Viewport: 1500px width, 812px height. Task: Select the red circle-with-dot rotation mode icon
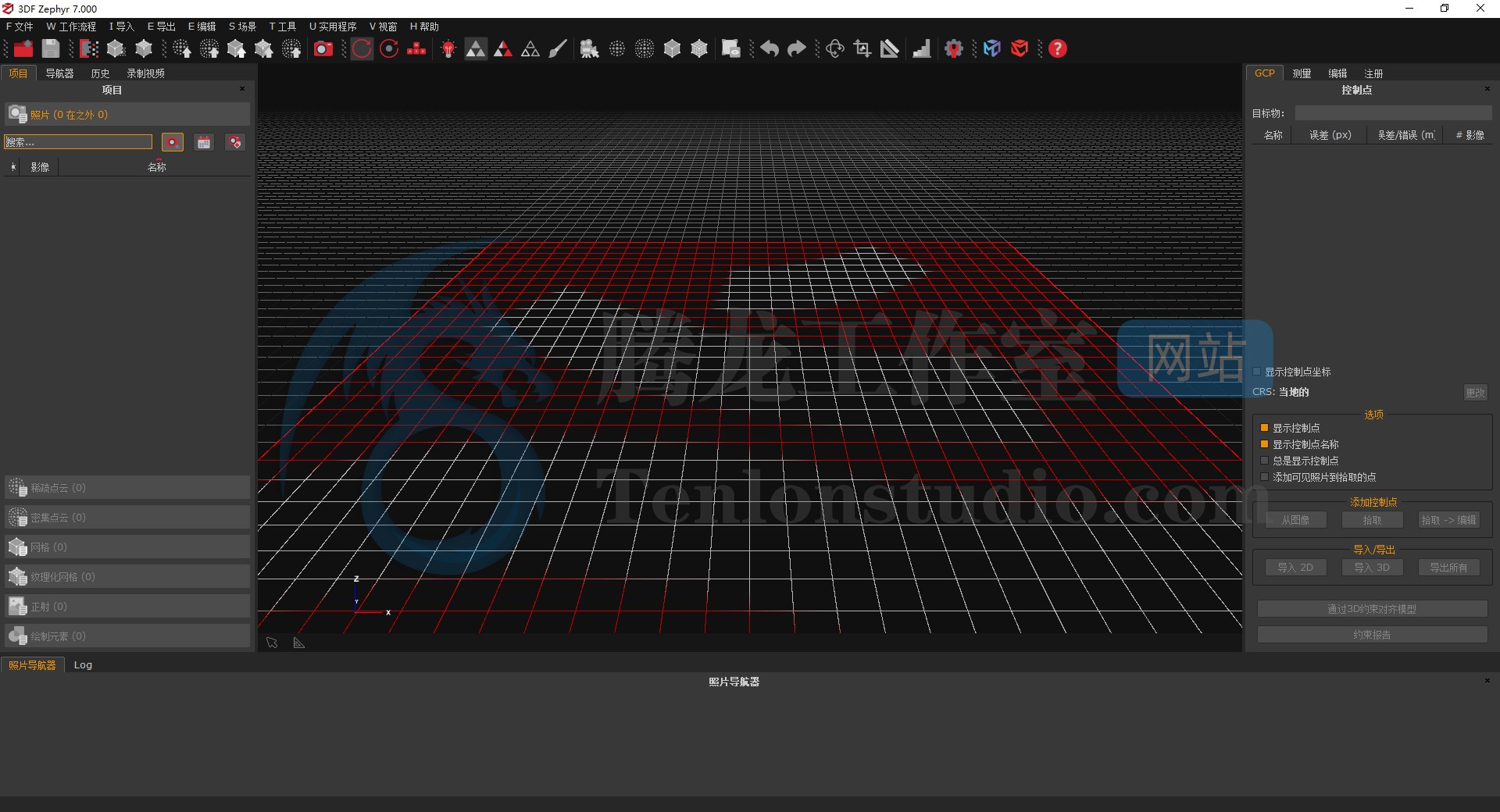[389, 49]
